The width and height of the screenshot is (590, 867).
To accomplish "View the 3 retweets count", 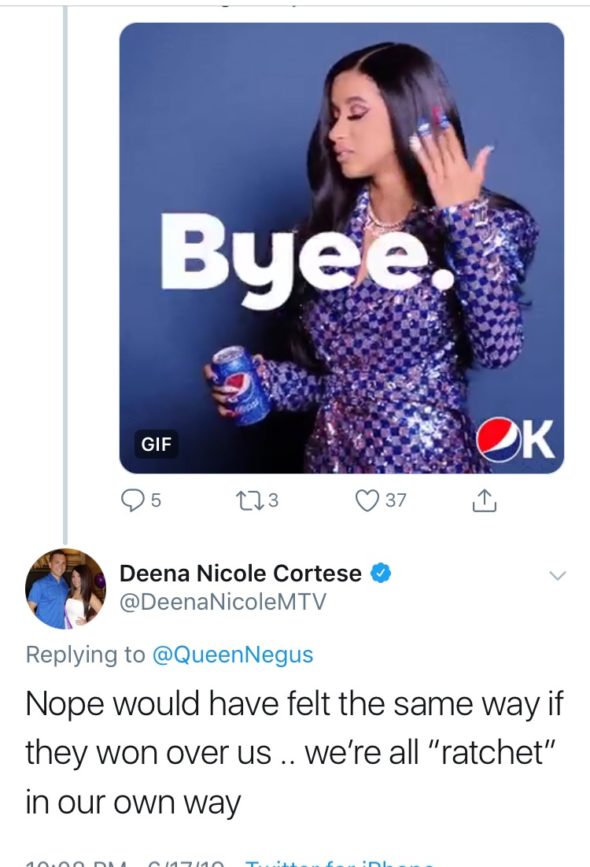I will 273,500.
